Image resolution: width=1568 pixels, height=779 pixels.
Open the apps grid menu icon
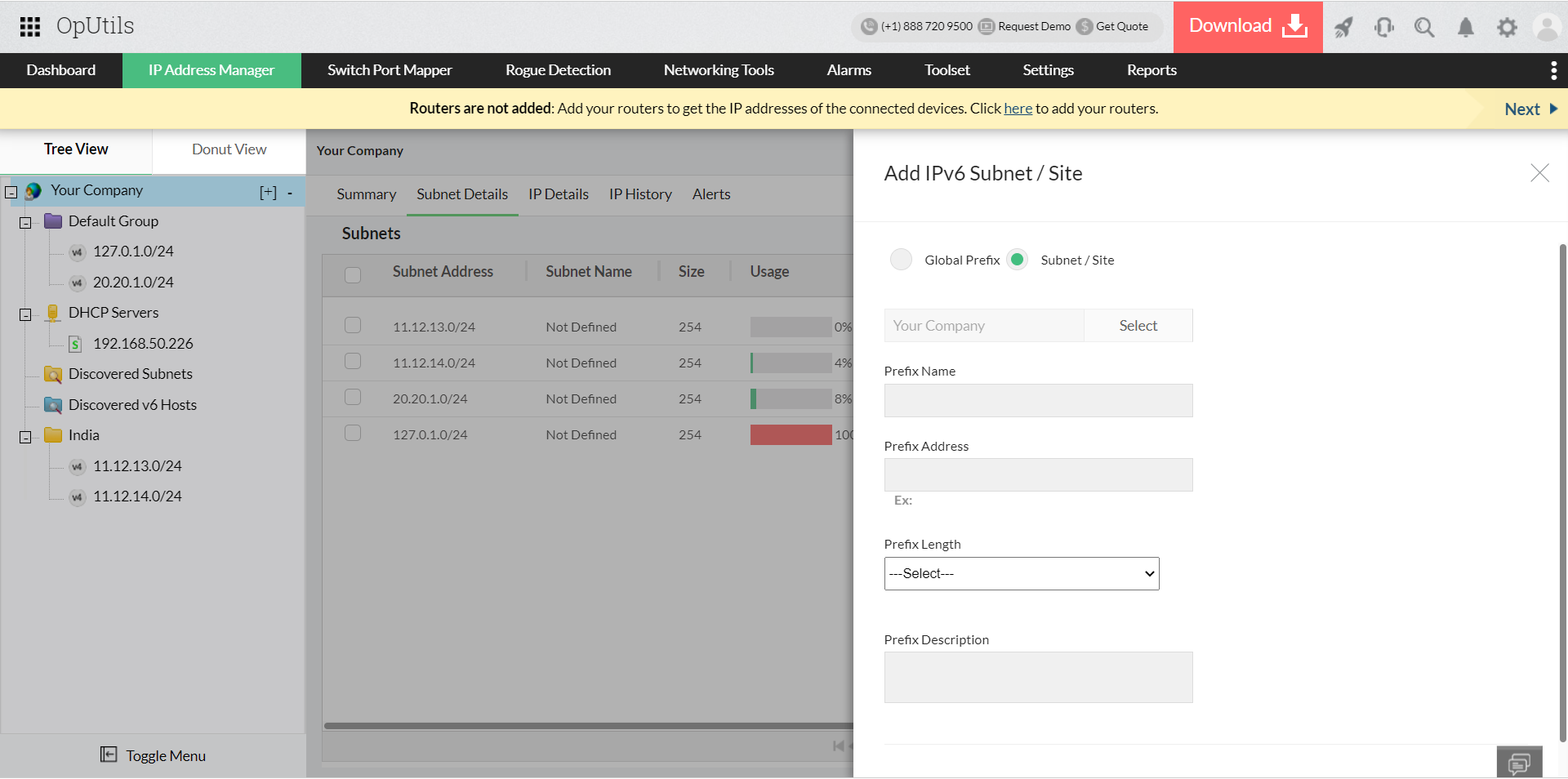click(30, 27)
